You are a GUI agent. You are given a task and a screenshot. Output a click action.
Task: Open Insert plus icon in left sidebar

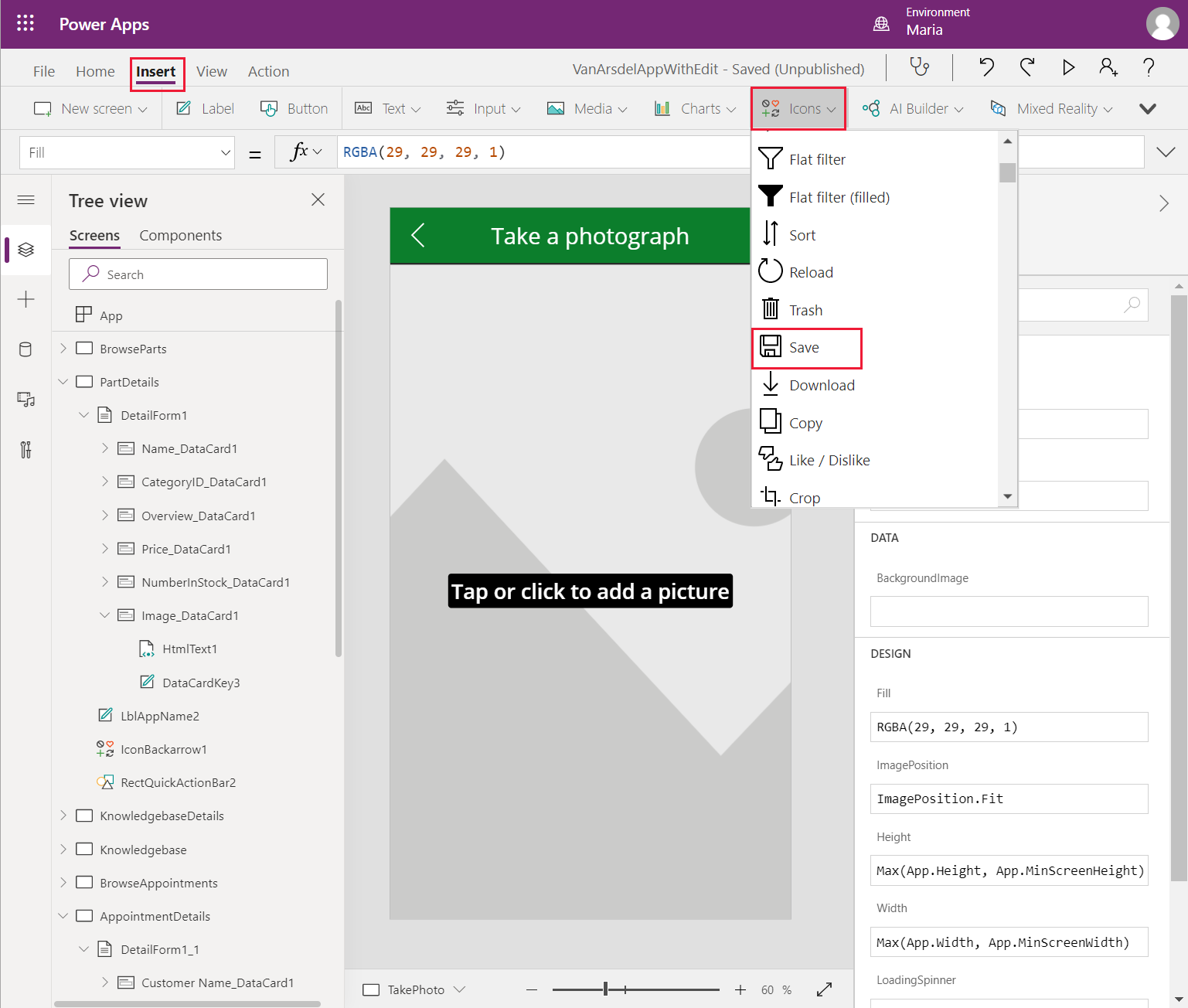point(26,299)
